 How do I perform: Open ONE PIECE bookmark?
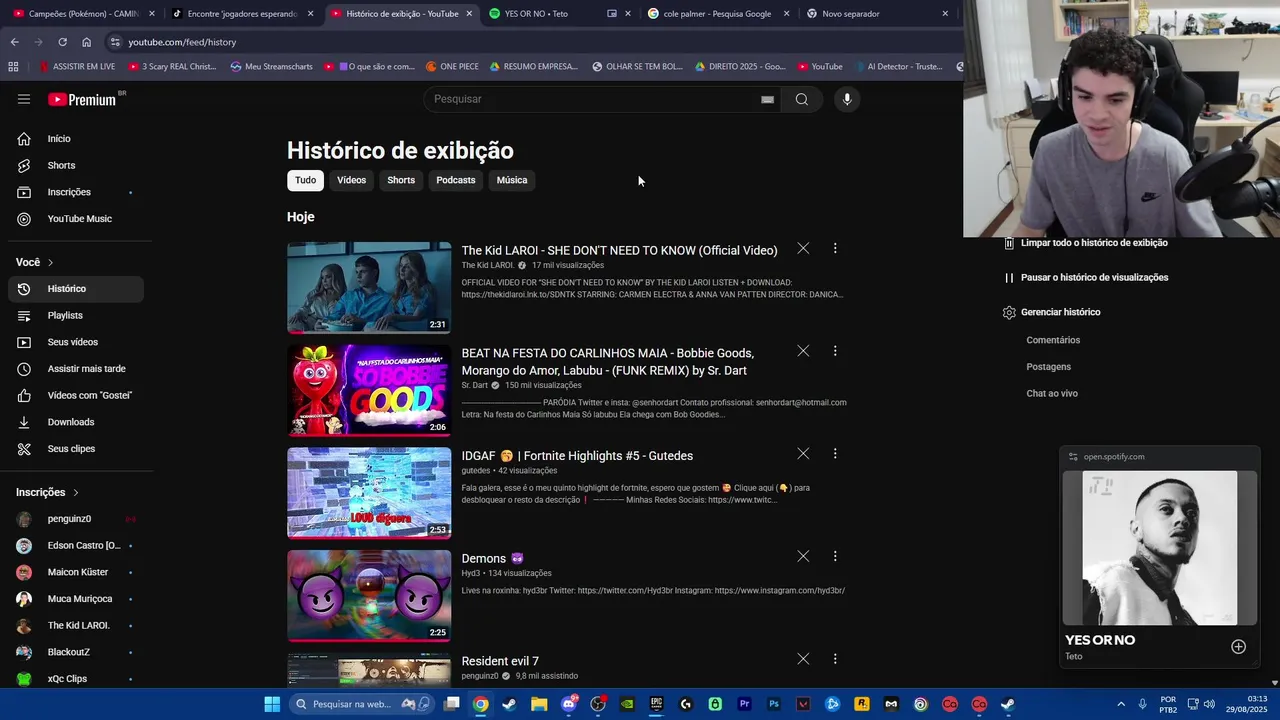pyautogui.click(x=452, y=67)
